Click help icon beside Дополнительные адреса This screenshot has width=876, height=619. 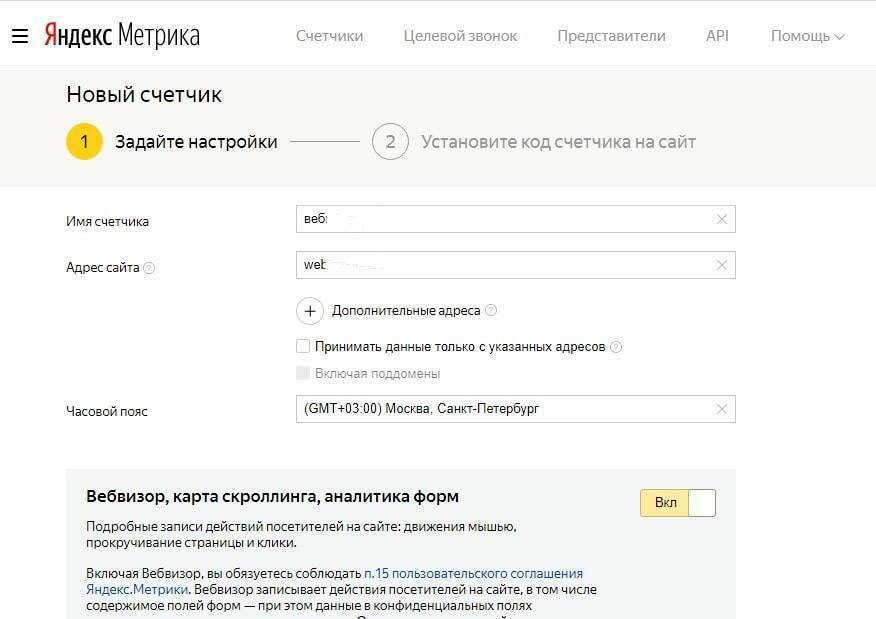[491, 311]
